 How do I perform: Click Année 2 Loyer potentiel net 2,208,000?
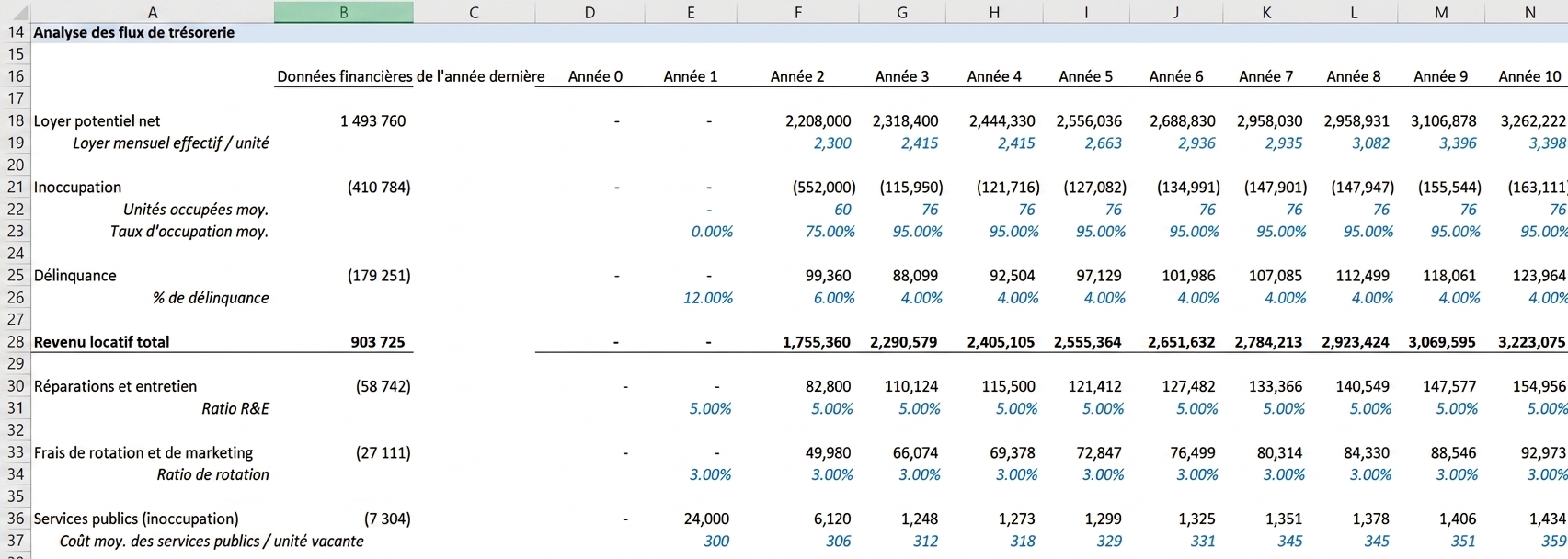[818, 121]
